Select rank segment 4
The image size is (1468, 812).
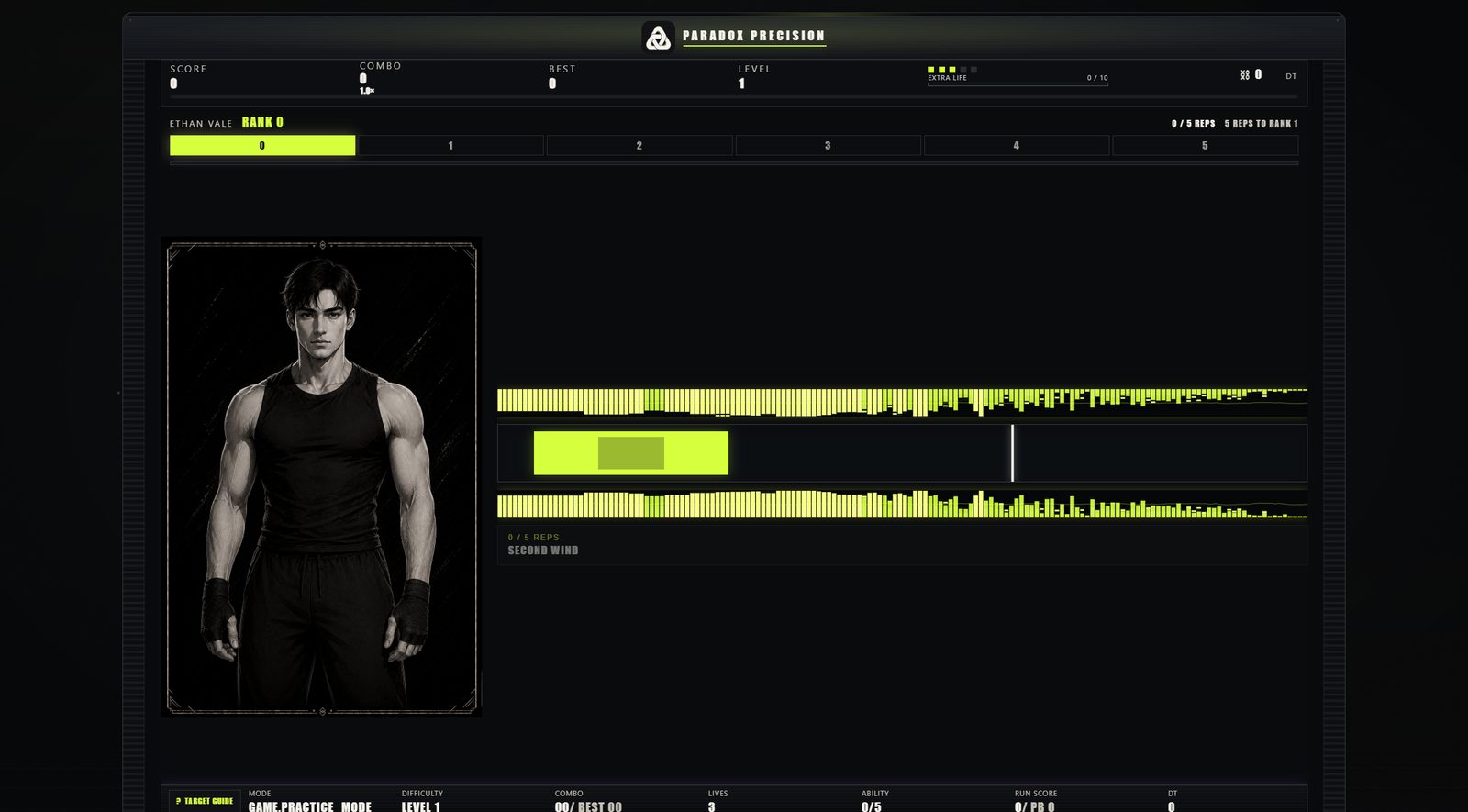tap(1017, 145)
